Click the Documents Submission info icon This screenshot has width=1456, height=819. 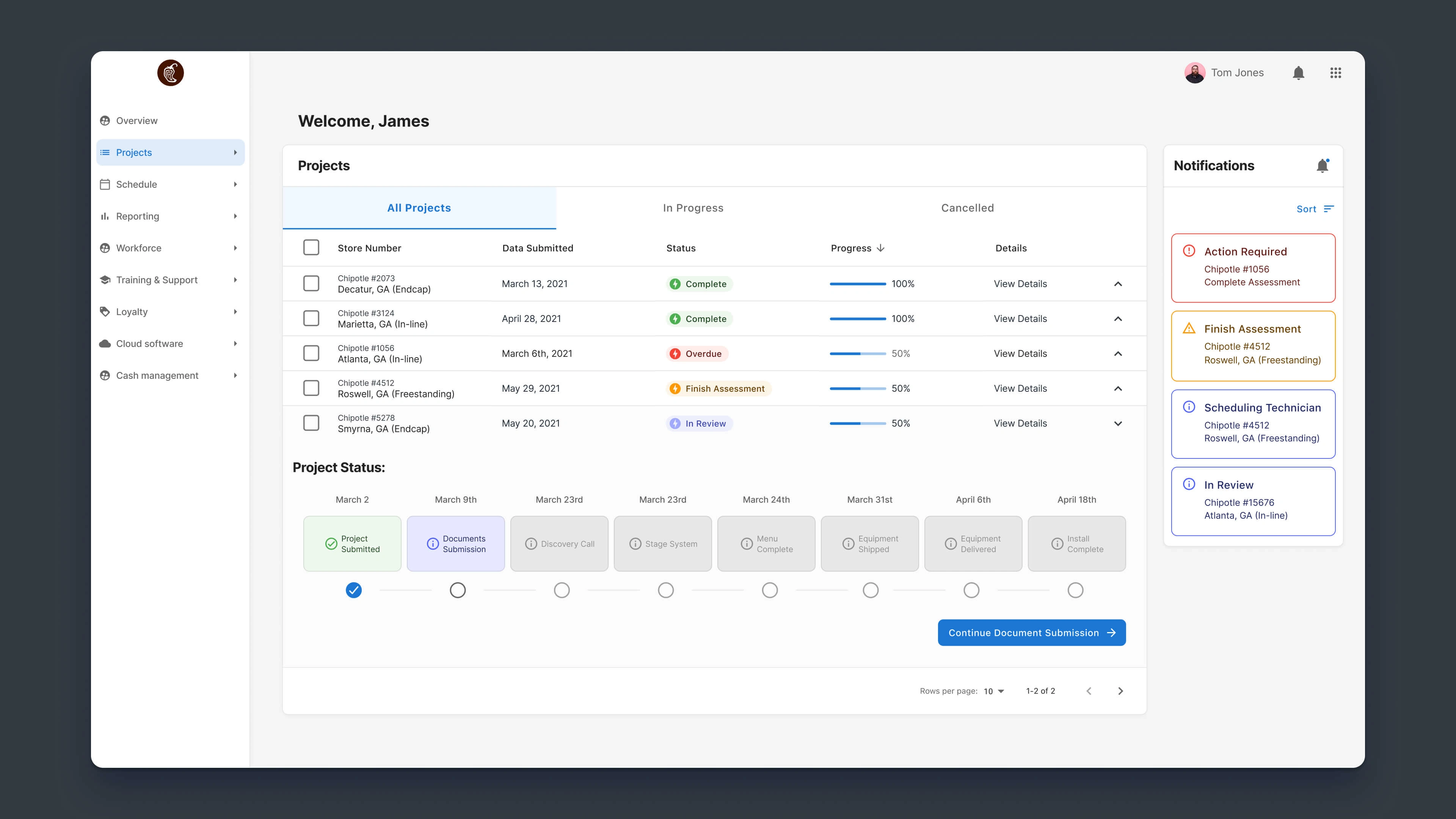(433, 544)
